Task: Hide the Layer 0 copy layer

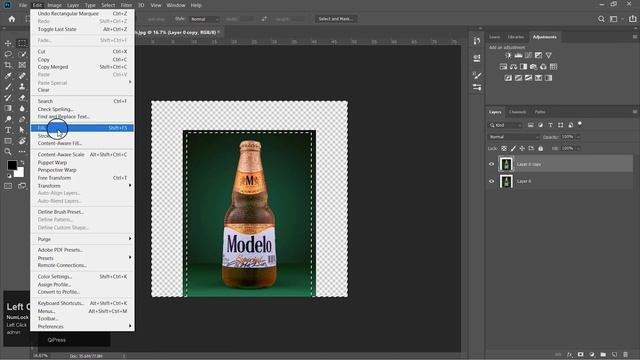Action: (x=491, y=164)
